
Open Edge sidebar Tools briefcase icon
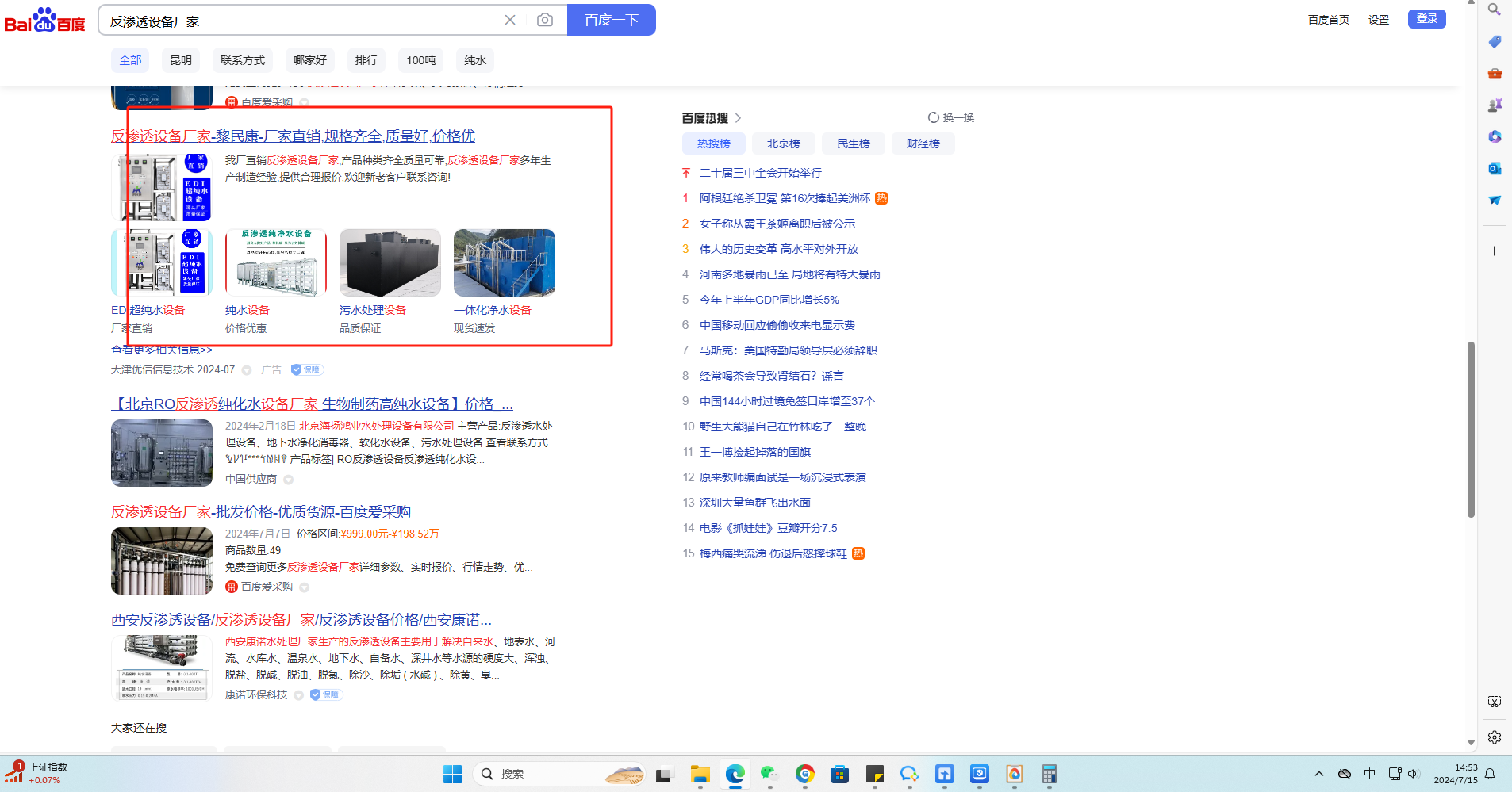1495,73
